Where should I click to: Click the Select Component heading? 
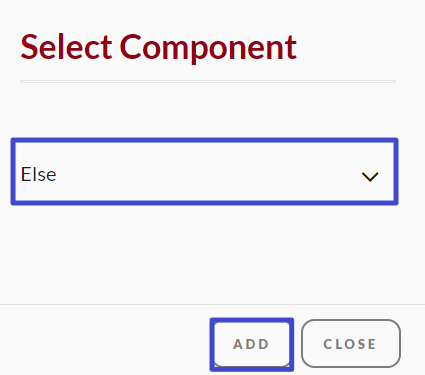(x=159, y=47)
